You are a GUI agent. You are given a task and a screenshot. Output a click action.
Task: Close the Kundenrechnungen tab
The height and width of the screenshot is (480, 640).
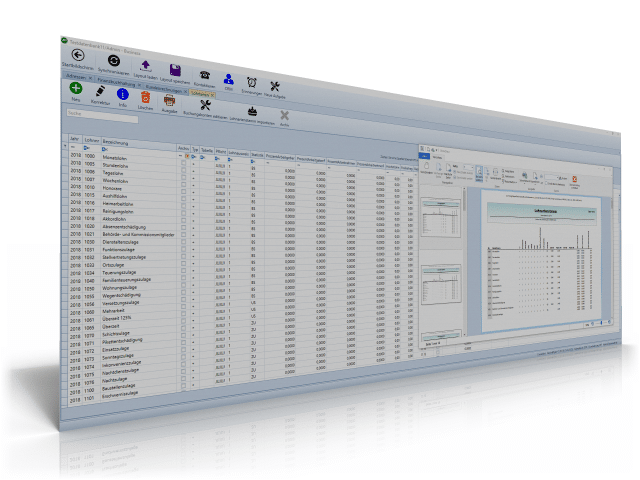(x=185, y=92)
